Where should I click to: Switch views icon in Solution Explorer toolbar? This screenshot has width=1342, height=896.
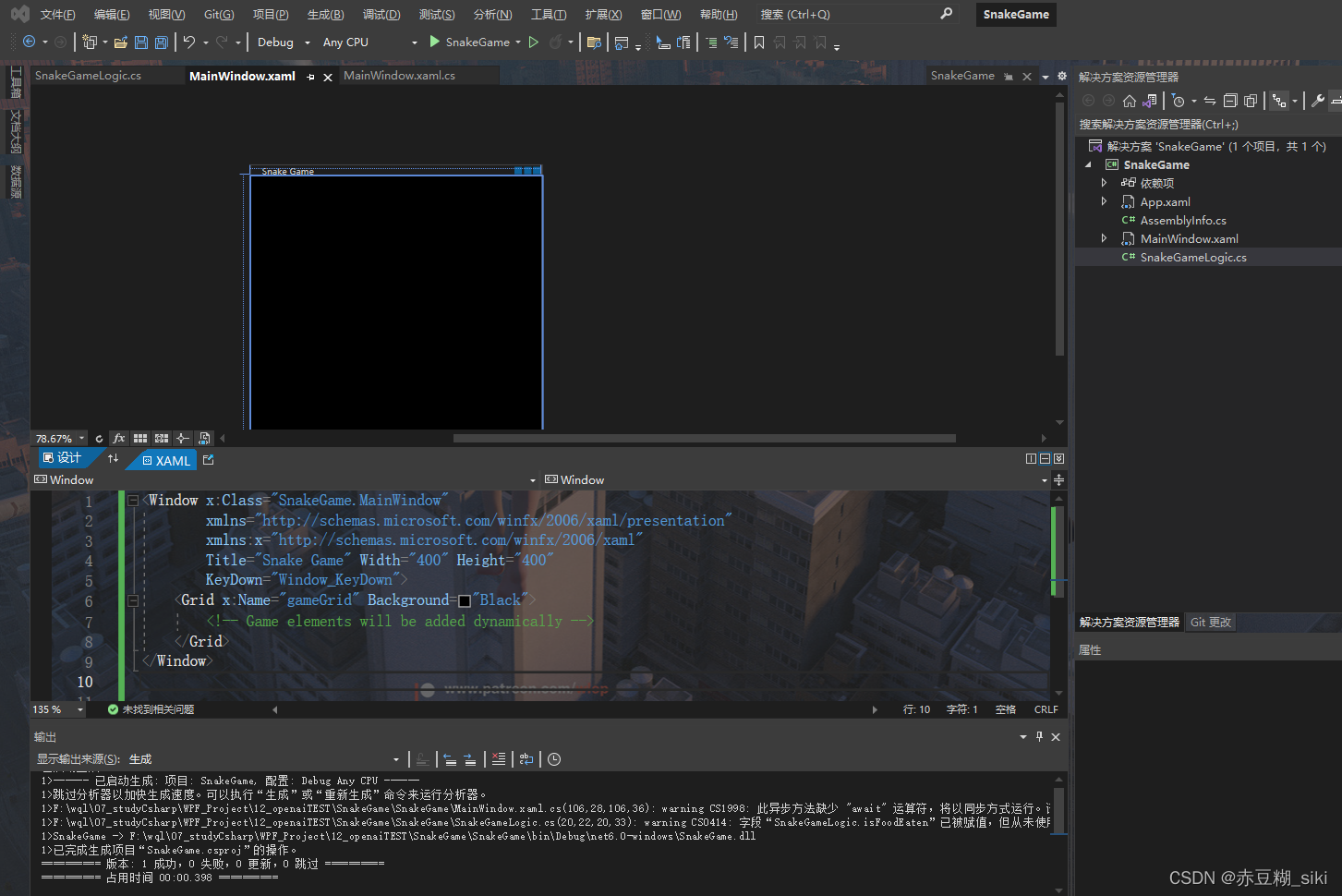tap(1150, 101)
